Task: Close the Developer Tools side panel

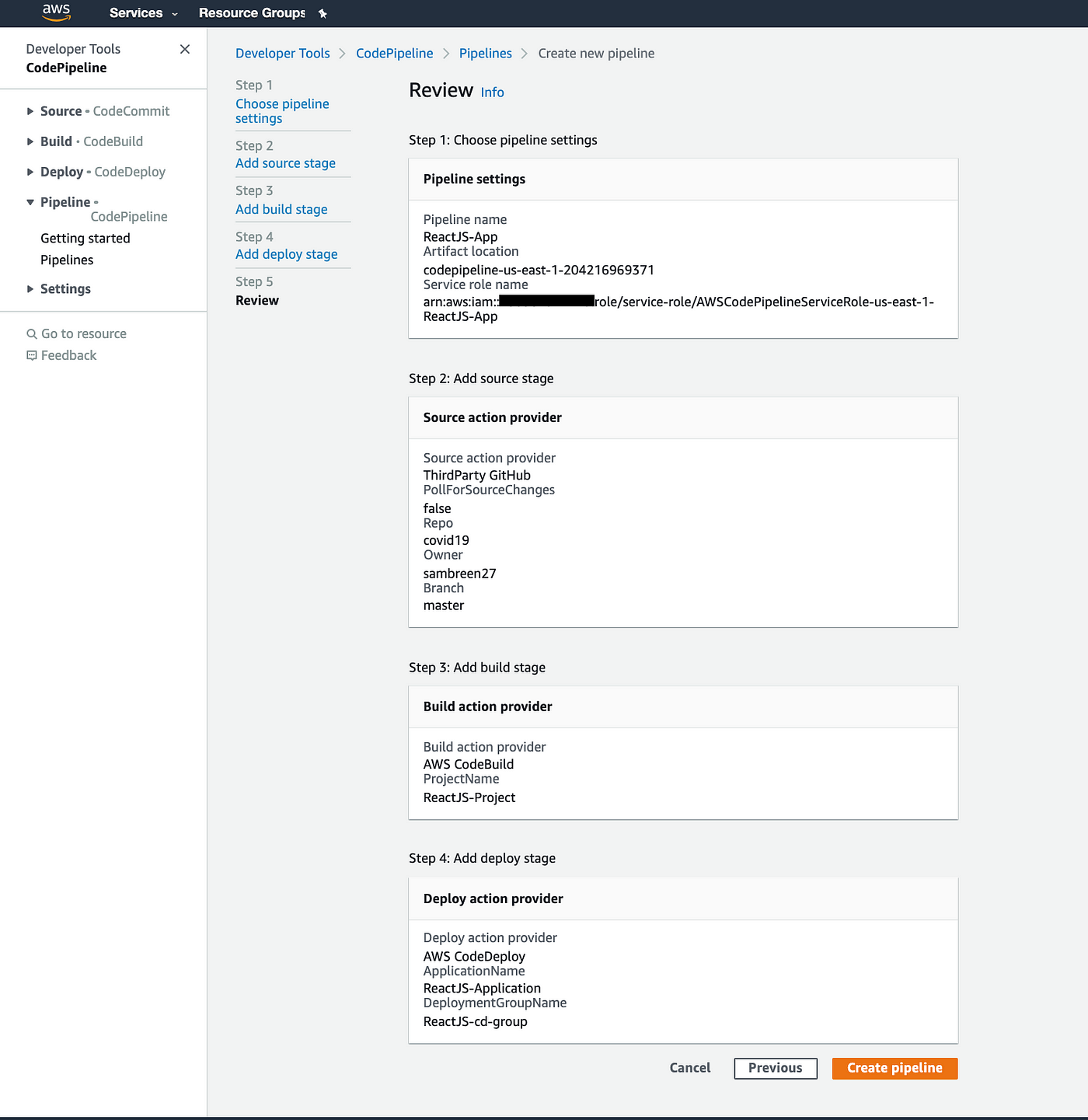Action: (185, 49)
